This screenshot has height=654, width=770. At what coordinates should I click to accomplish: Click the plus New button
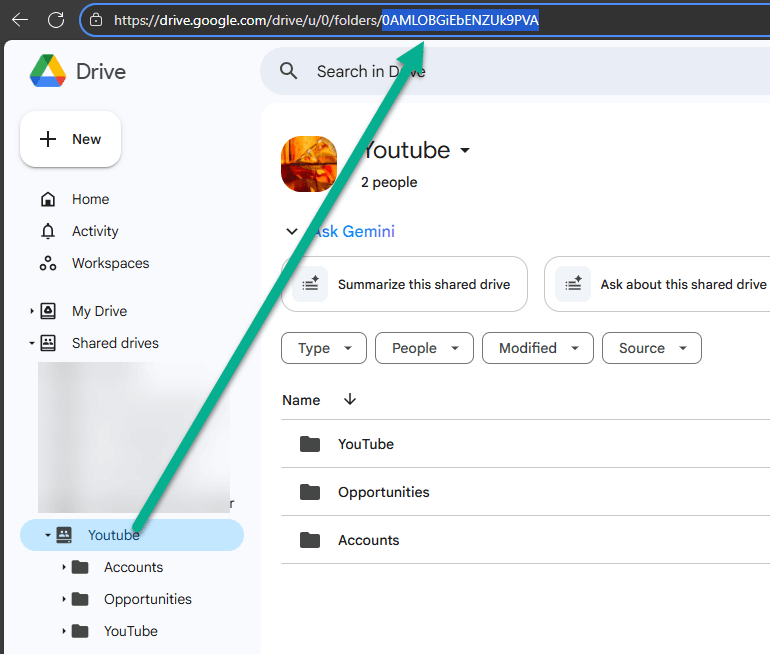pyautogui.click(x=70, y=139)
